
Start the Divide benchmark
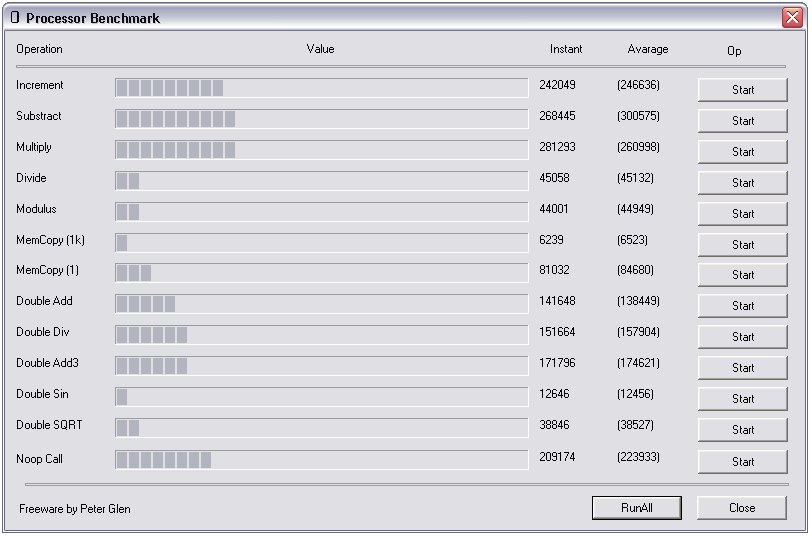tap(742, 183)
